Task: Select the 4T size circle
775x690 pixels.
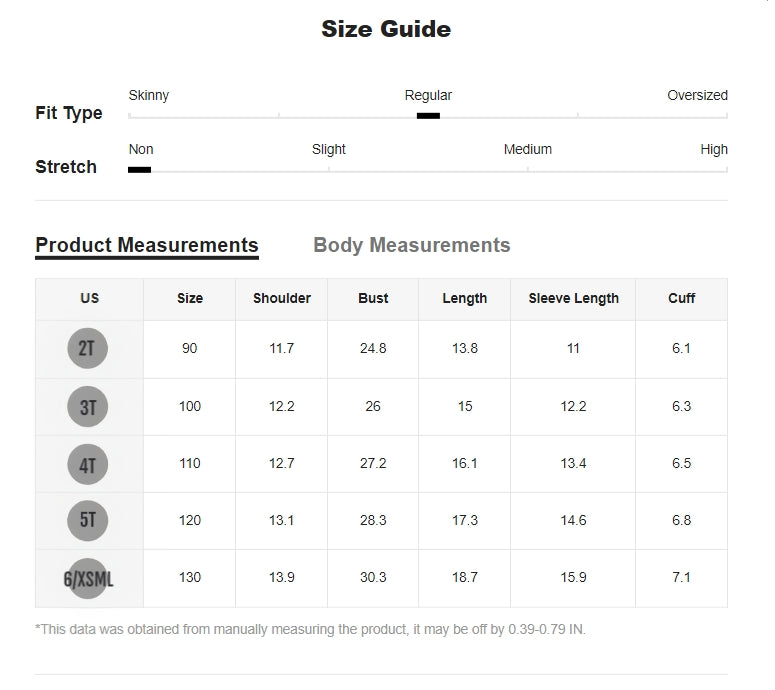Action: click(88, 464)
